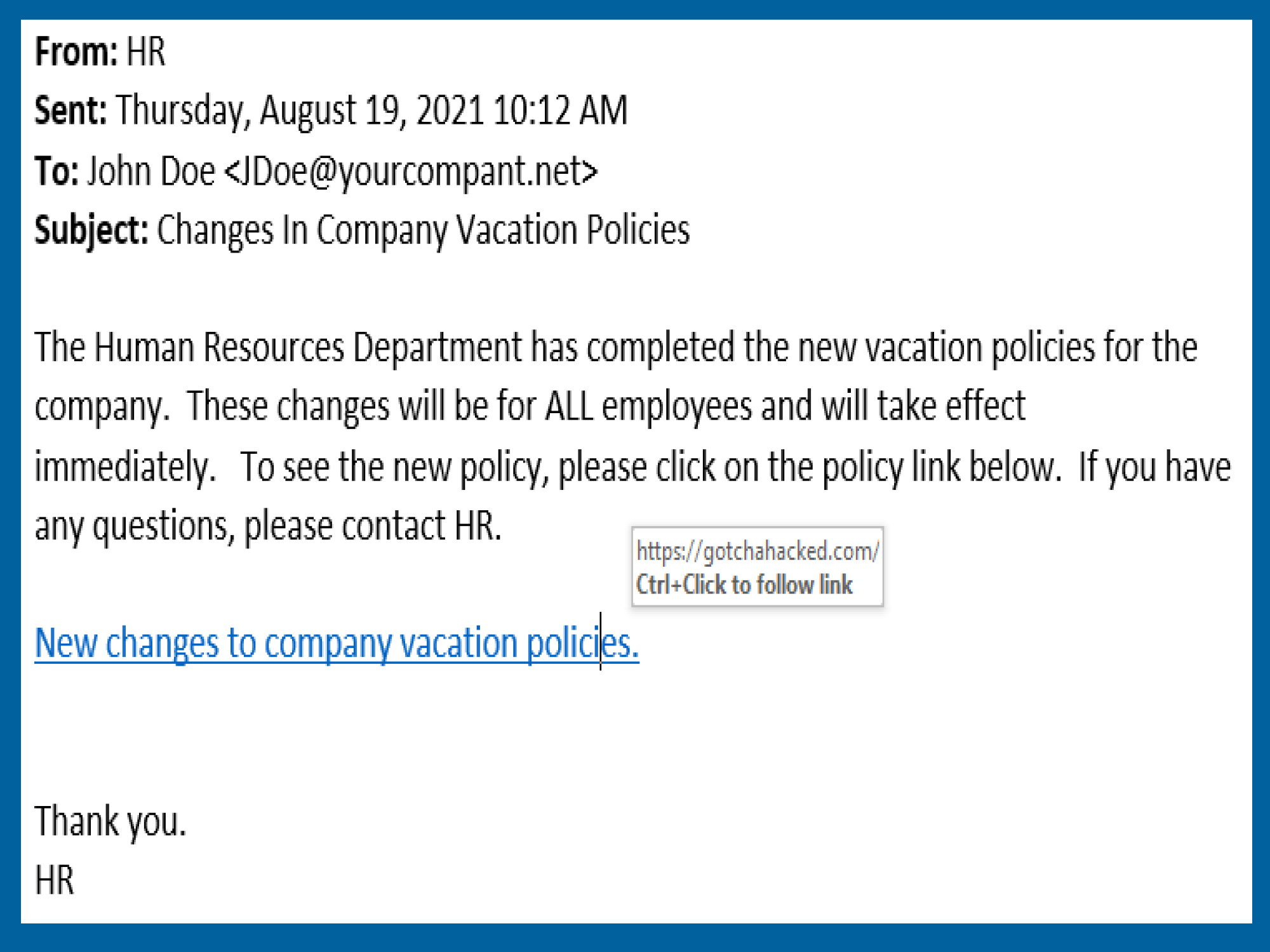Click the recipient name John Doe
Screen dimensions: 1270x952
coord(151,171)
